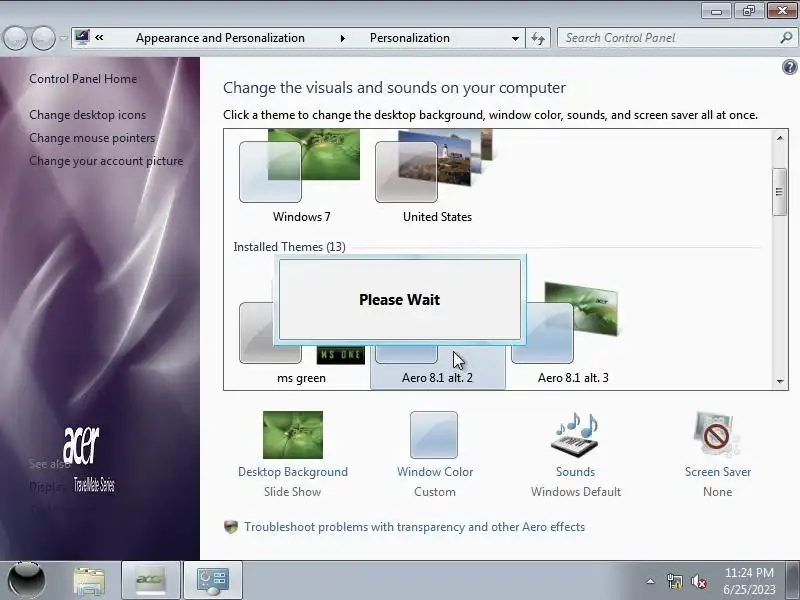800x600 pixels.
Task: Click the Back navigation button
Action: click(x=16, y=38)
